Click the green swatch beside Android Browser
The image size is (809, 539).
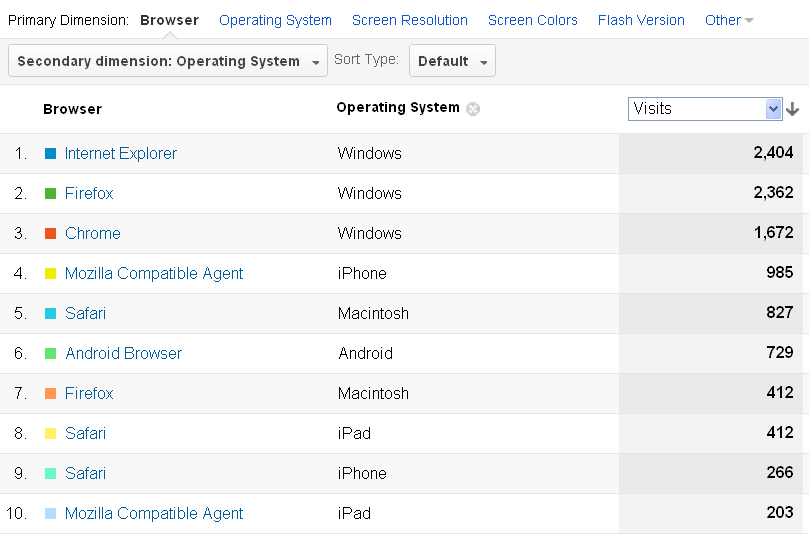(51, 353)
